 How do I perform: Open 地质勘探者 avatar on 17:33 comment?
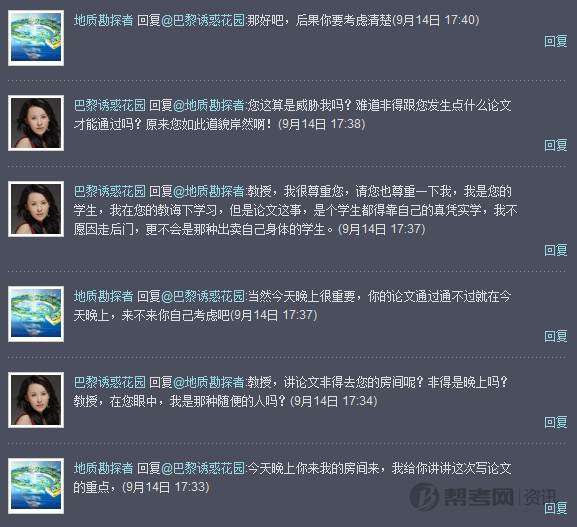(x=36, y=486)
